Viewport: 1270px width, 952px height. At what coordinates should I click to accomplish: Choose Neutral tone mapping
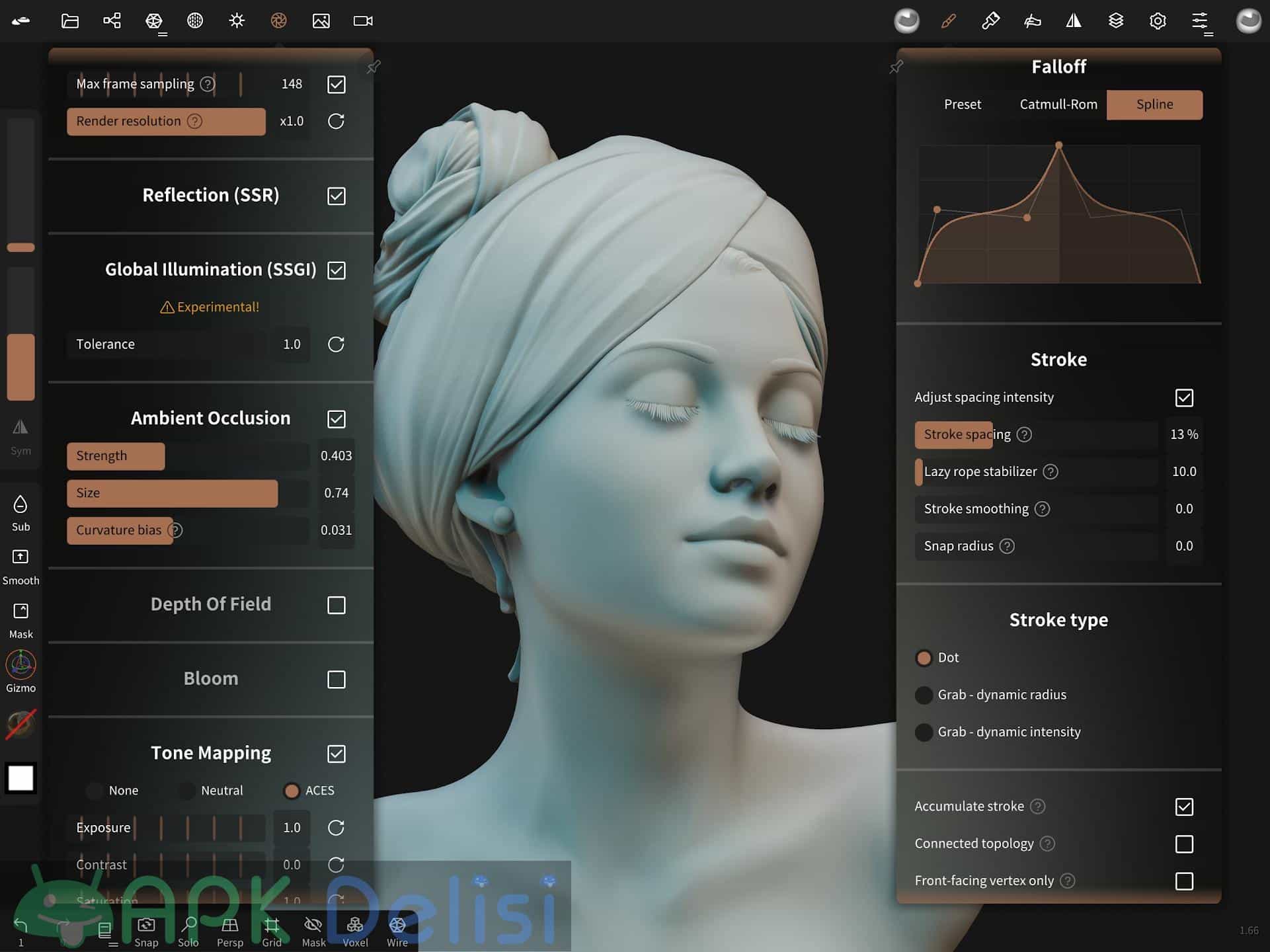[187, 790]
